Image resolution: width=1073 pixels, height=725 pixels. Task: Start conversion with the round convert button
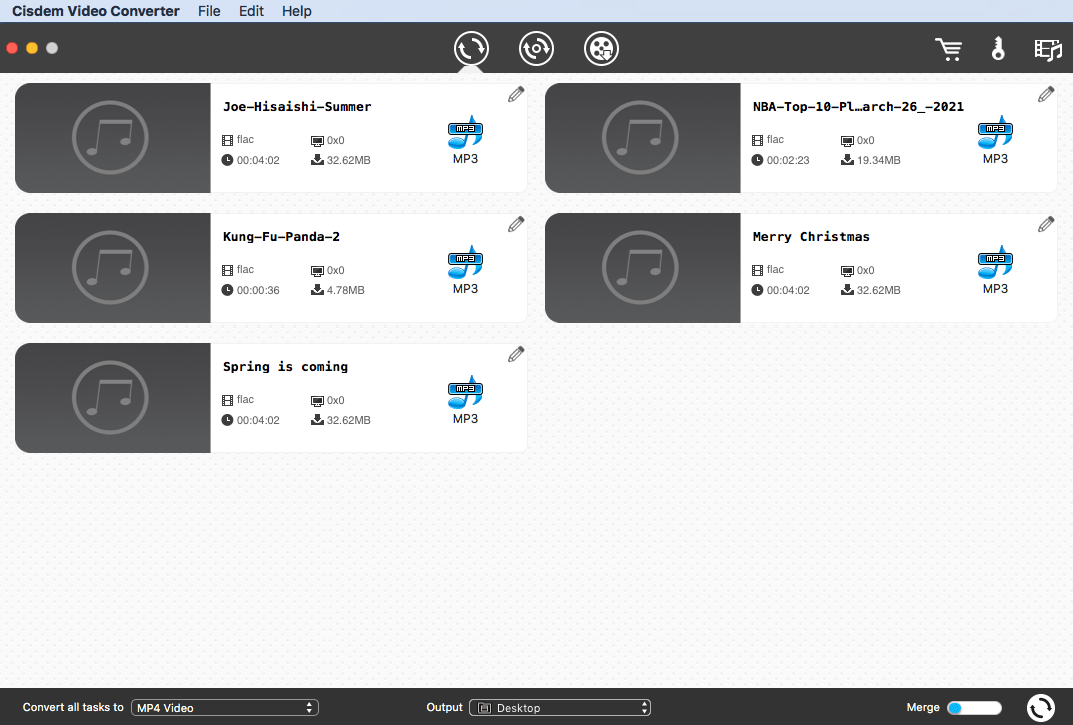1041,708
